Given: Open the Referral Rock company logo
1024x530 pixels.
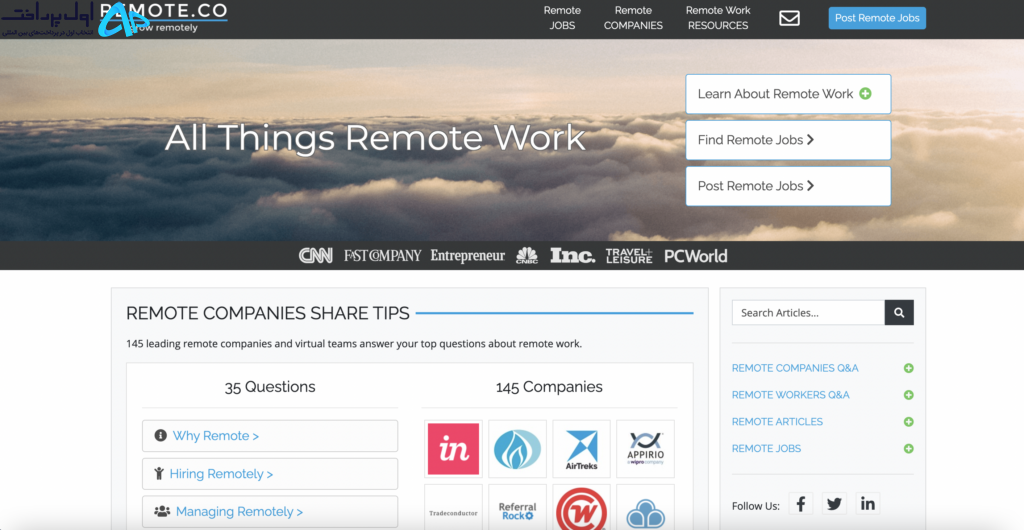Looking at the screenshot, I should coord(517,507).
